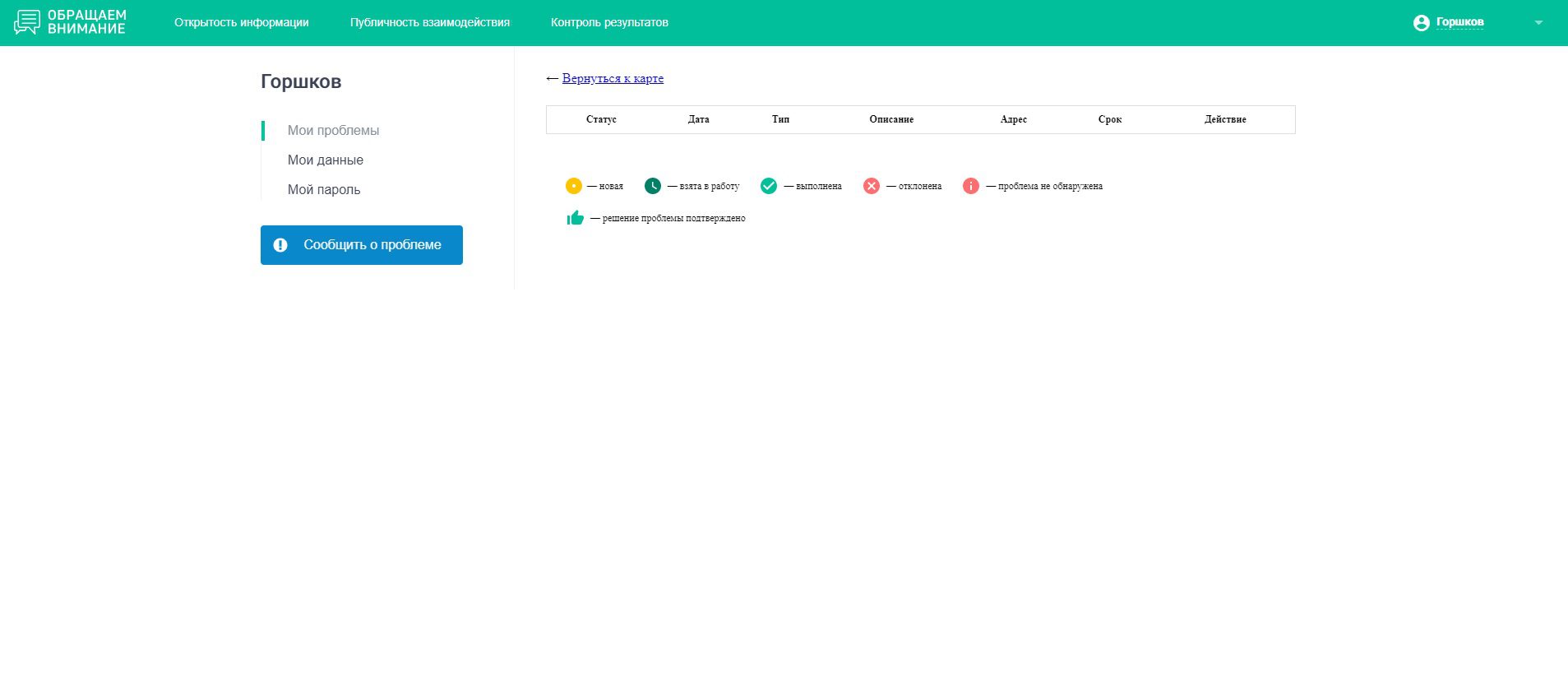
Task: Click the dark green clock 'взята в работу' icon
Action: (652, 186)
